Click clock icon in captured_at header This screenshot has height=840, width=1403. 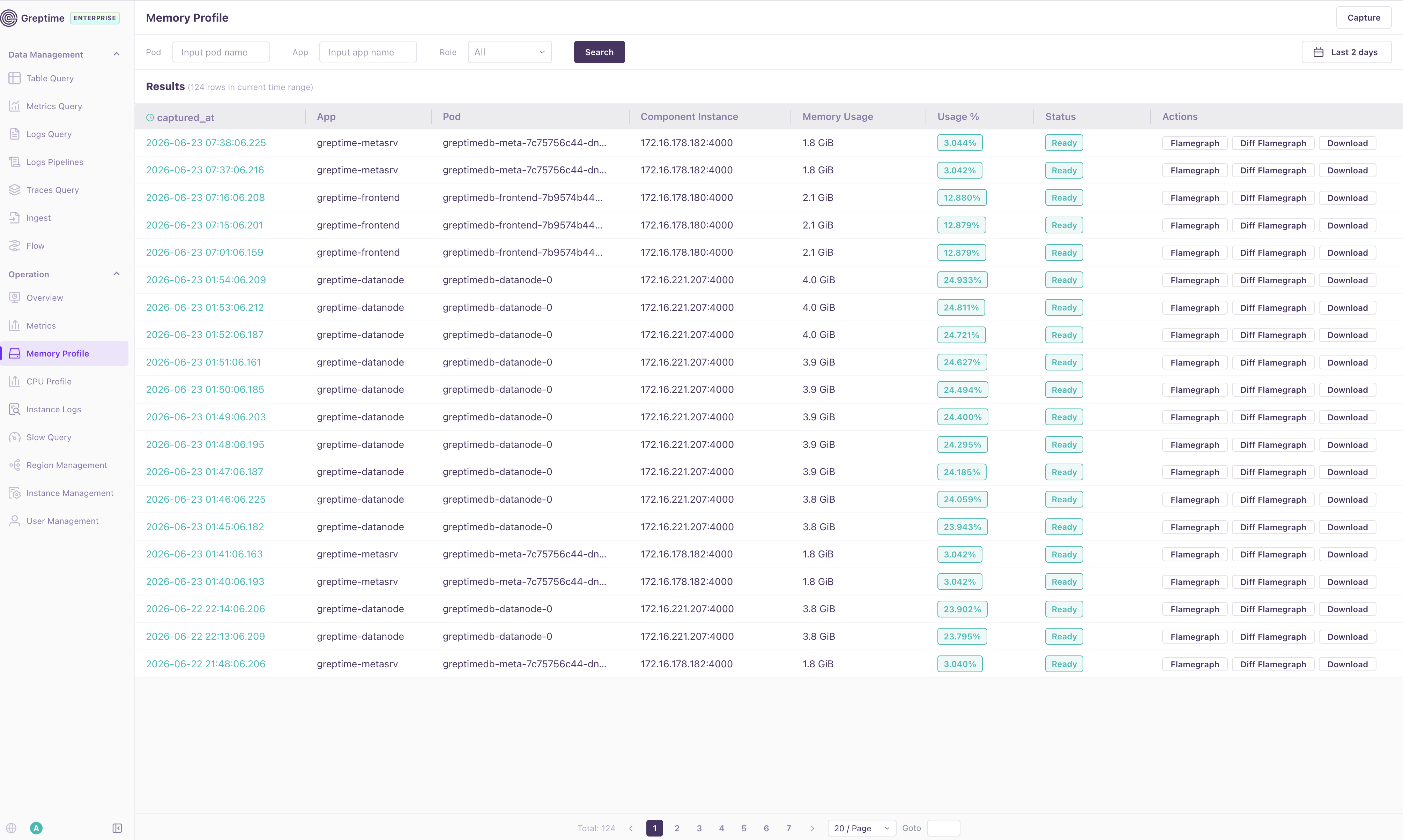(x=150, y=118)
